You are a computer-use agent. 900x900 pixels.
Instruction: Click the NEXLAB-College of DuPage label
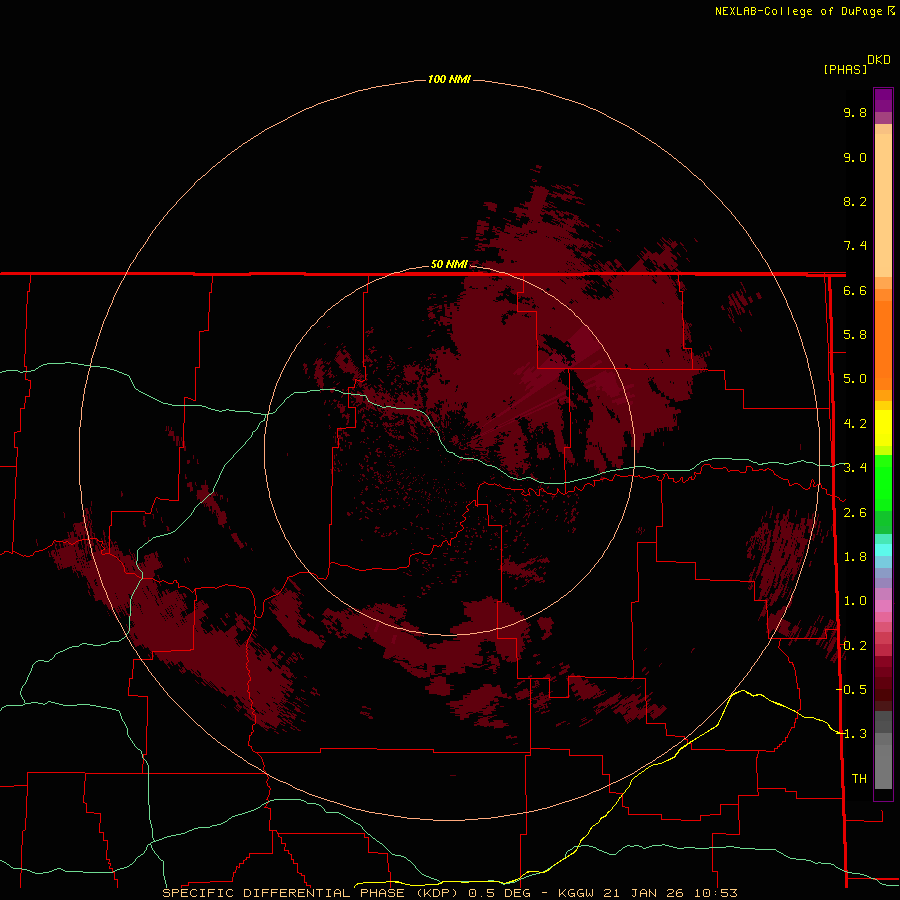coord(800,11)
